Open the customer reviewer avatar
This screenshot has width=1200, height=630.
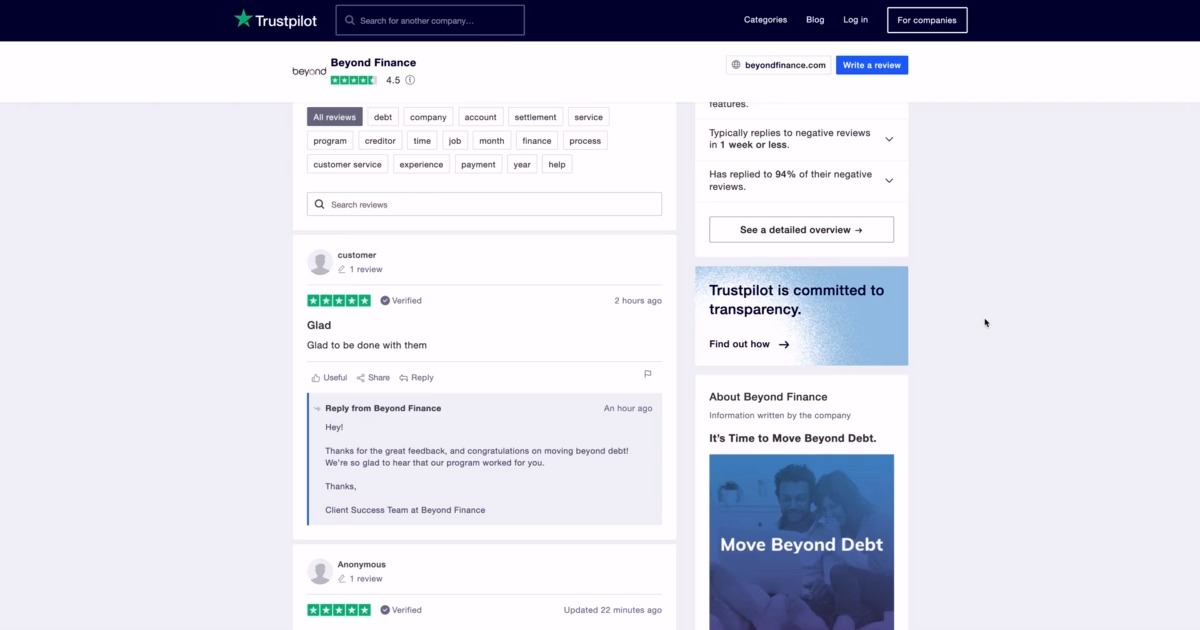pyautogui.click(x=320, y=262)
